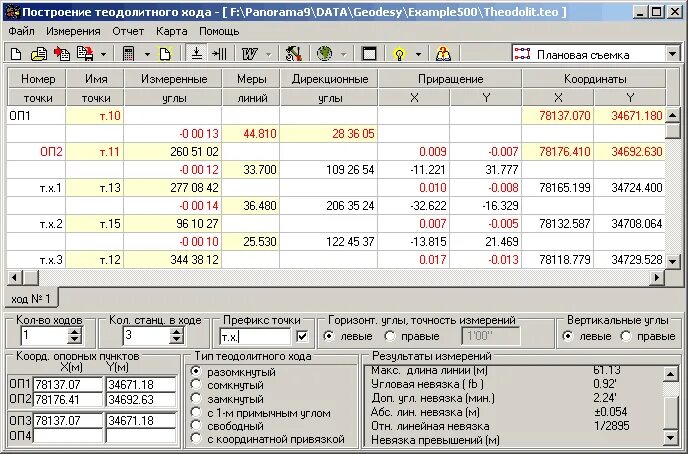Click the ОП2 Y coordinate field 34692.63

tap(141, 400)
